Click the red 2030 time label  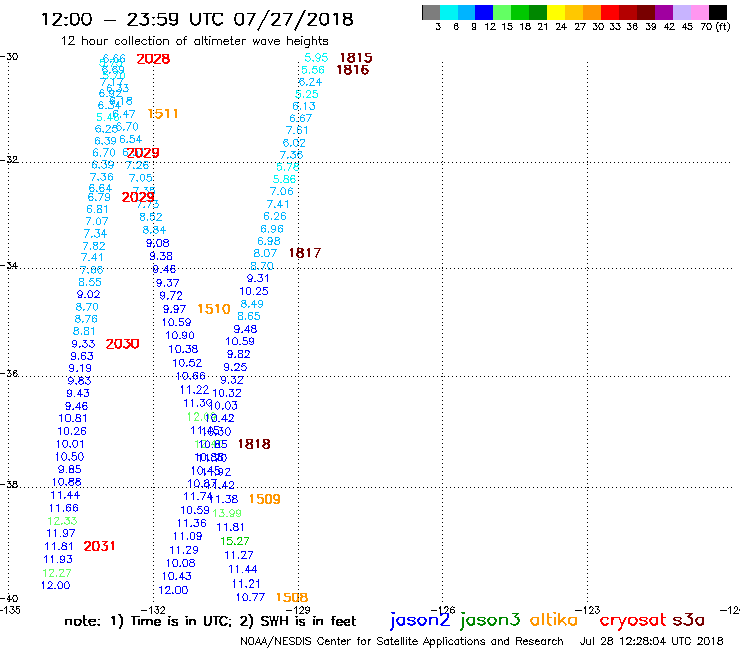[x=122, y=344]
